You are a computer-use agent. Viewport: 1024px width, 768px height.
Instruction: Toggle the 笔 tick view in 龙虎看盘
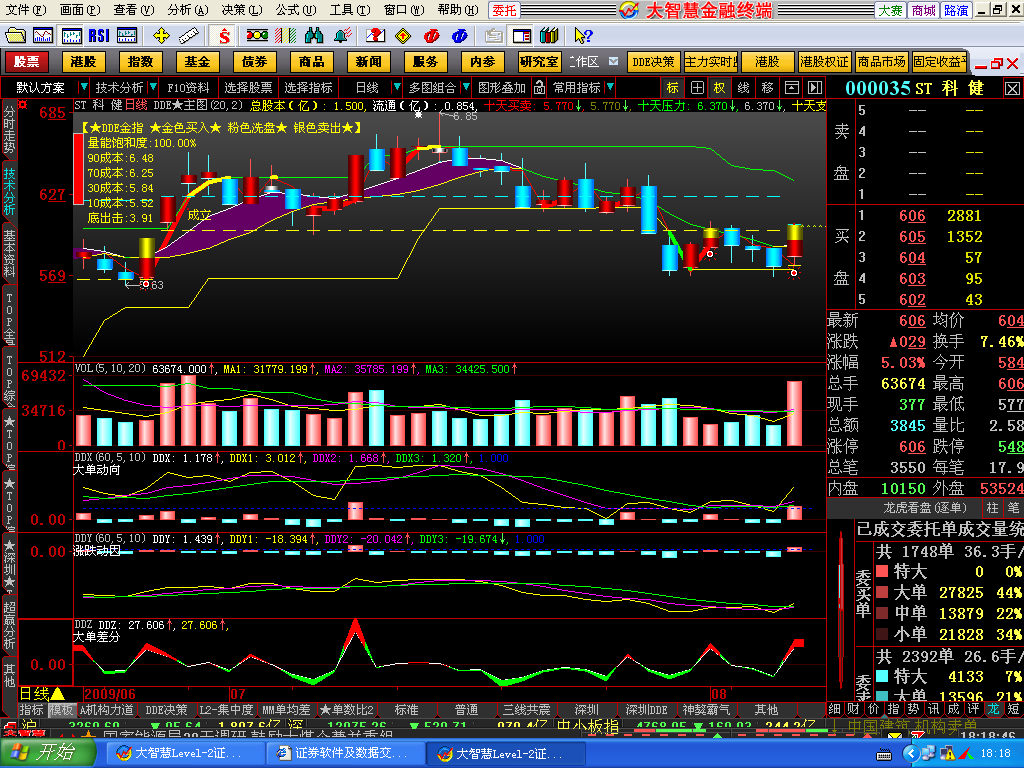coord(1013,507)
